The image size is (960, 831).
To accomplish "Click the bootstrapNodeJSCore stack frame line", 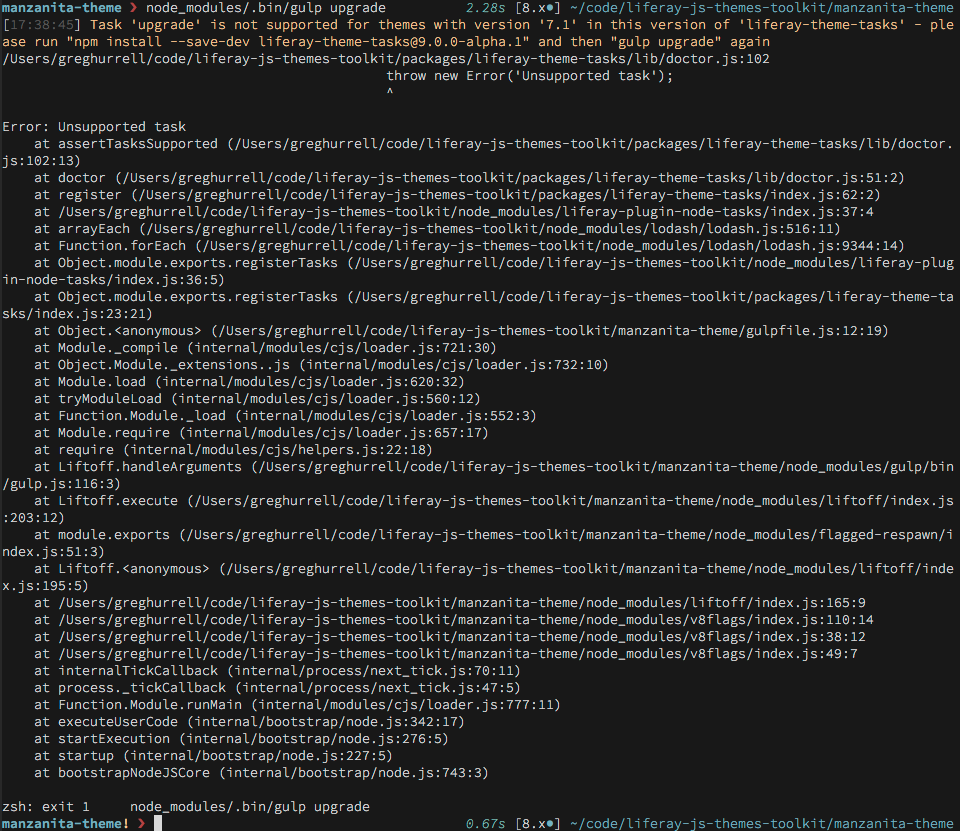I will click(x=135, y=772).
